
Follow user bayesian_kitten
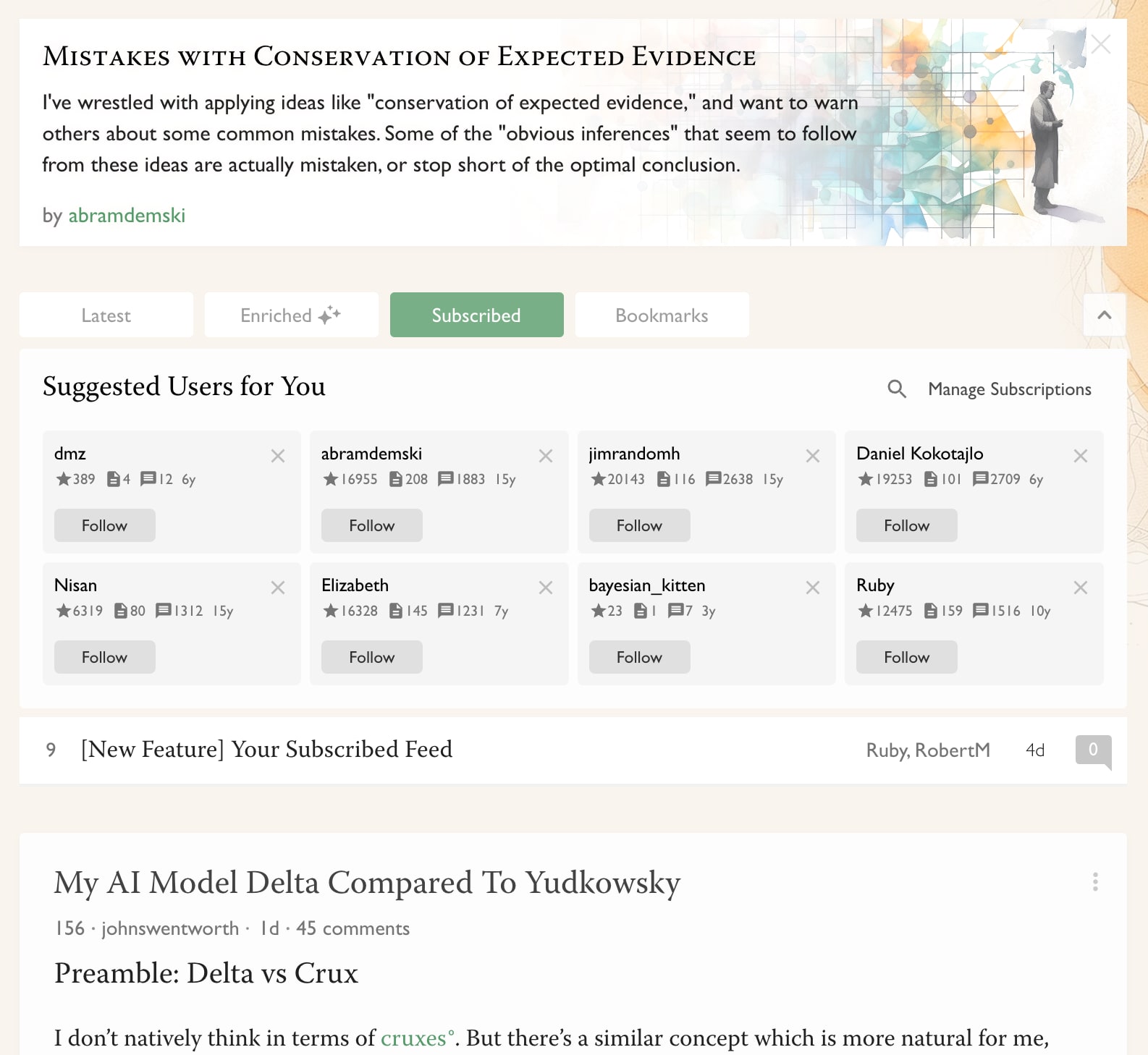click(640, 657)
